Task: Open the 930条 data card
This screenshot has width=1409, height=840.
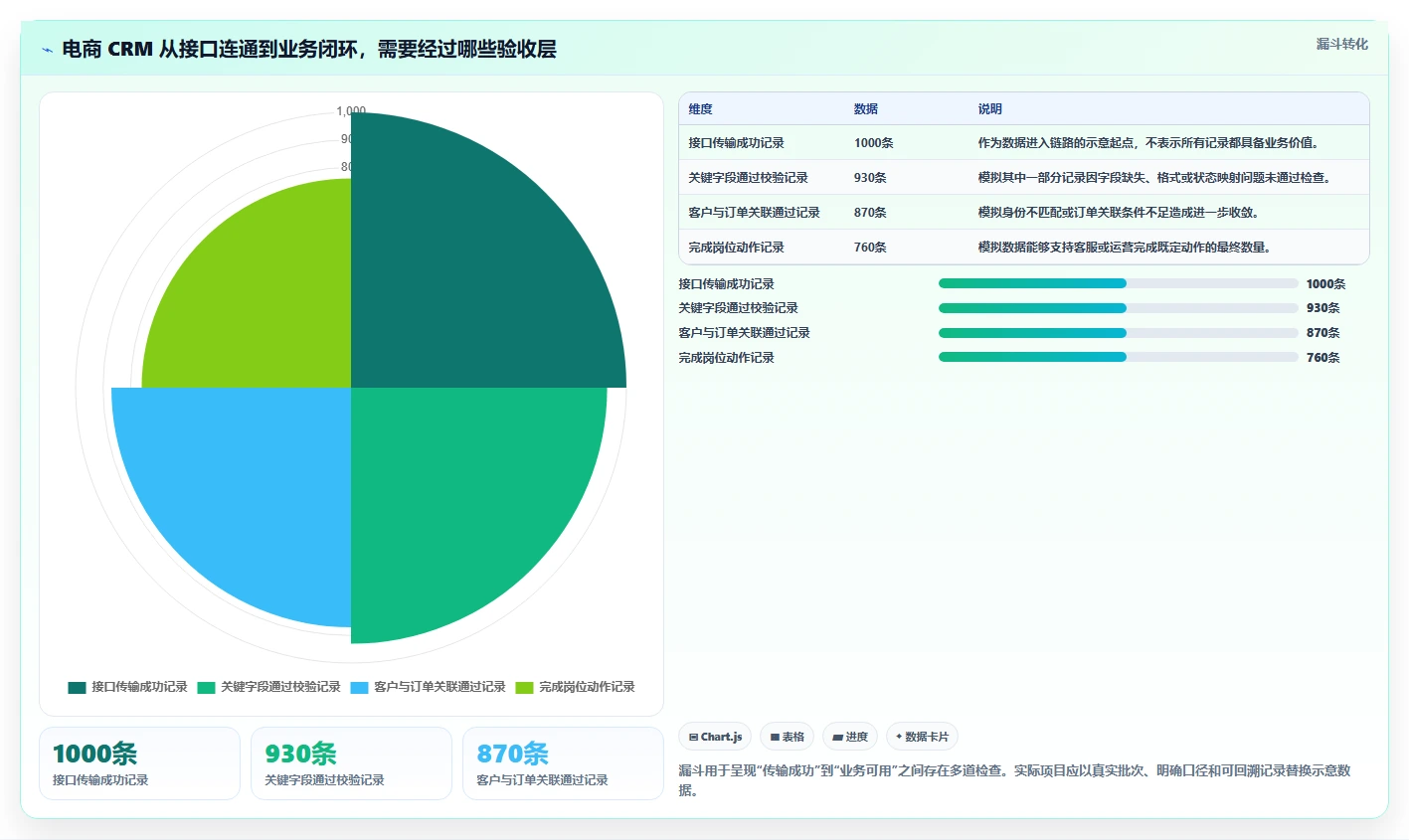Action: (x=351, y=763)
